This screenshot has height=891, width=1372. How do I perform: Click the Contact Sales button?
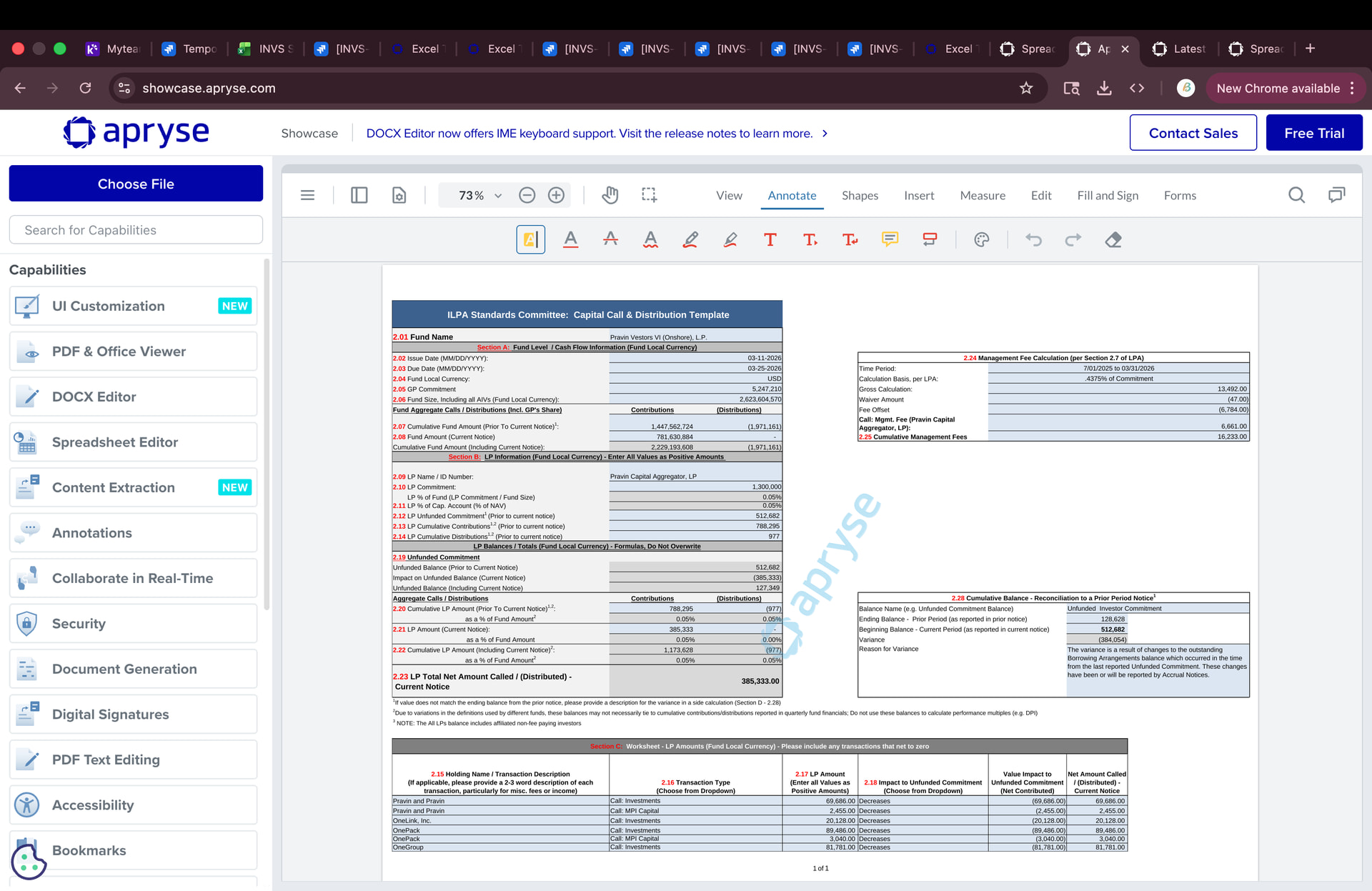pyautogui.click(x=1193, y=133)
